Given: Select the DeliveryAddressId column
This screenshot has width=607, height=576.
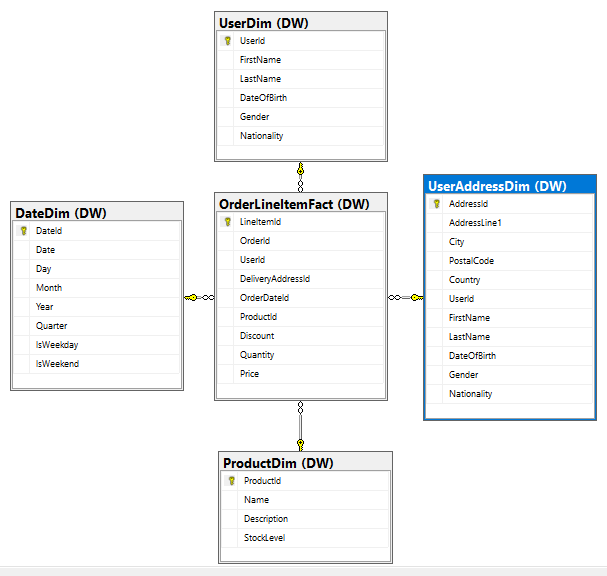Looking at the screenshot, I should coord(301,279).
